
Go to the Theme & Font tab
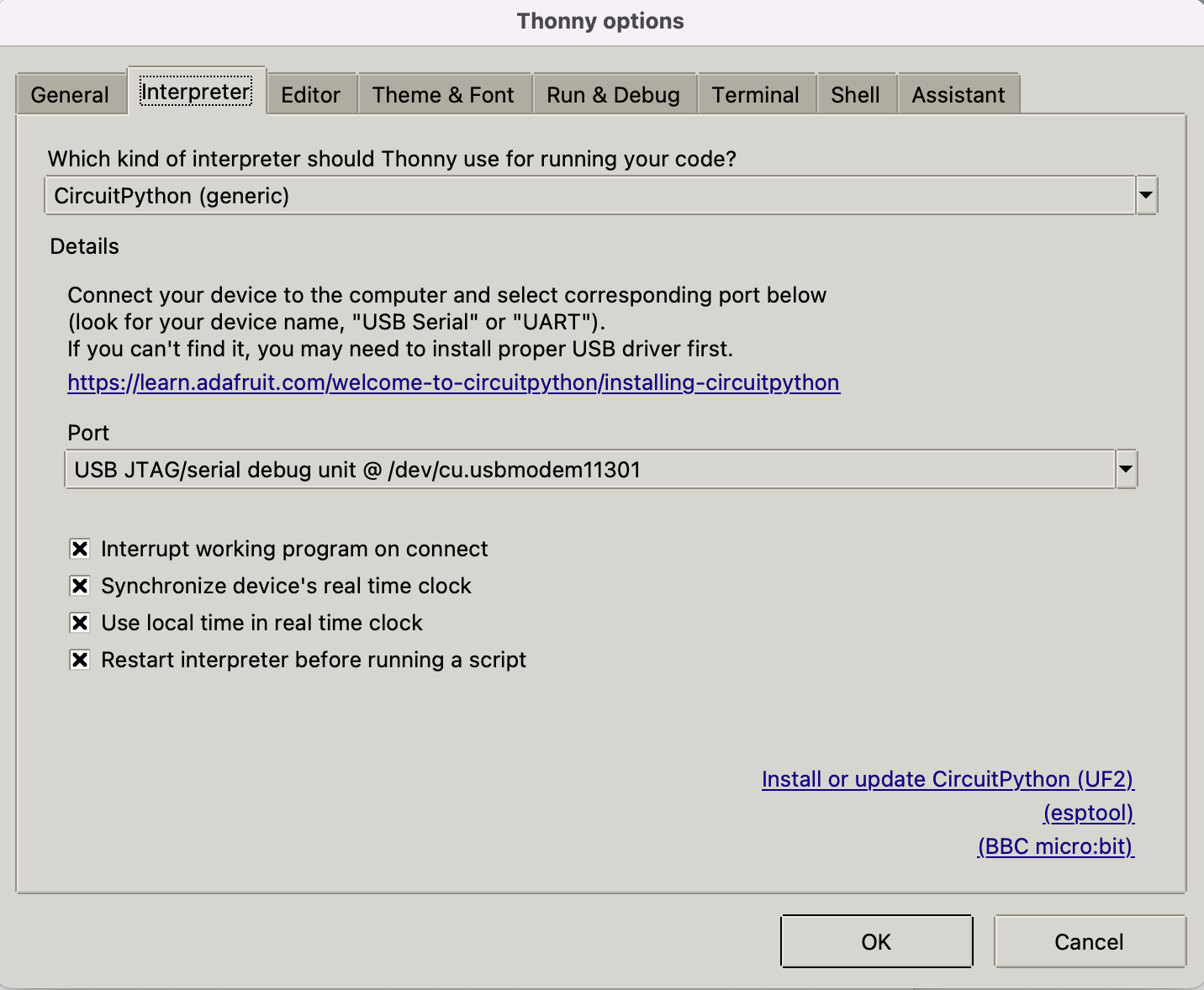(443, 95)
